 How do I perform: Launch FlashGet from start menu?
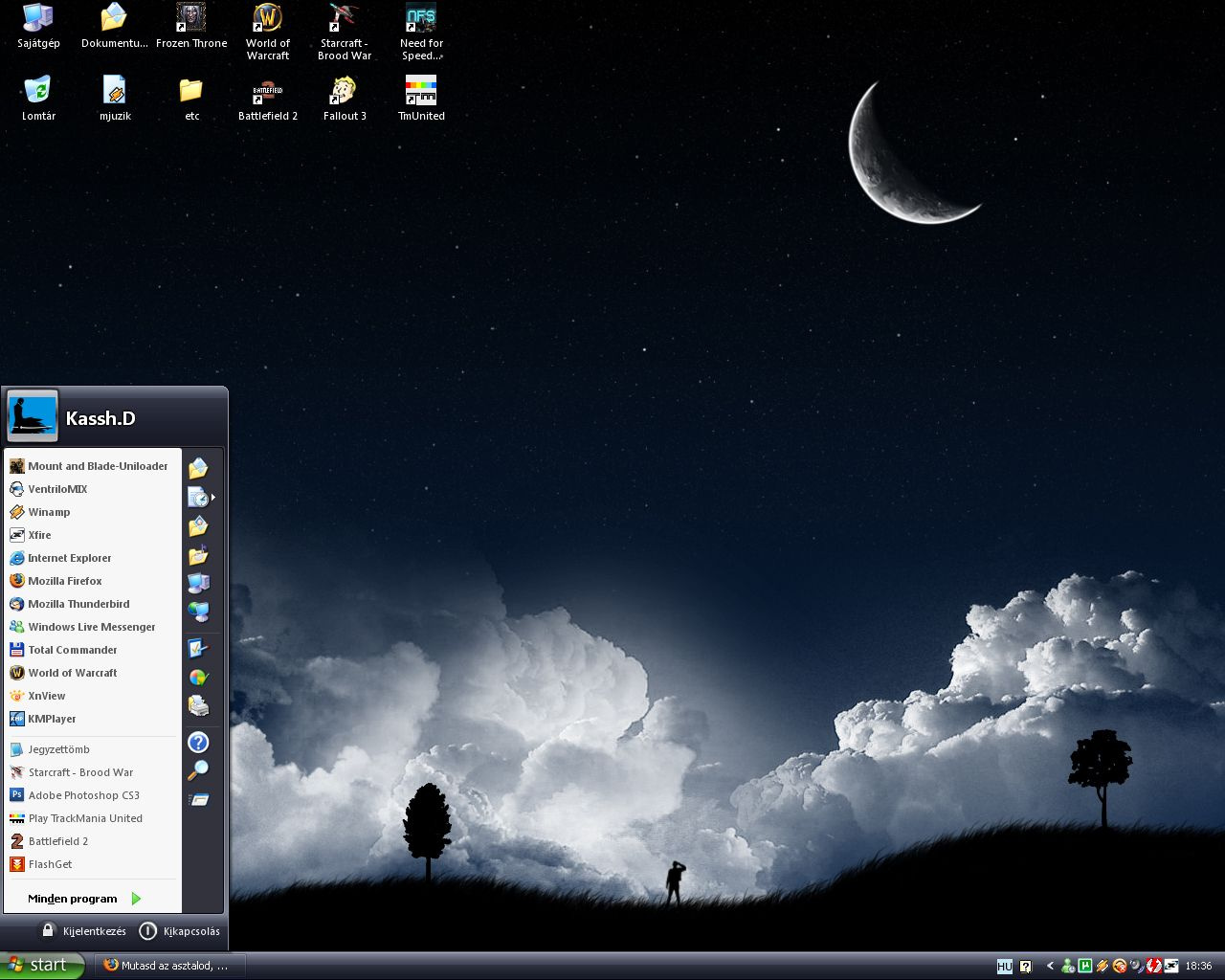92,864
